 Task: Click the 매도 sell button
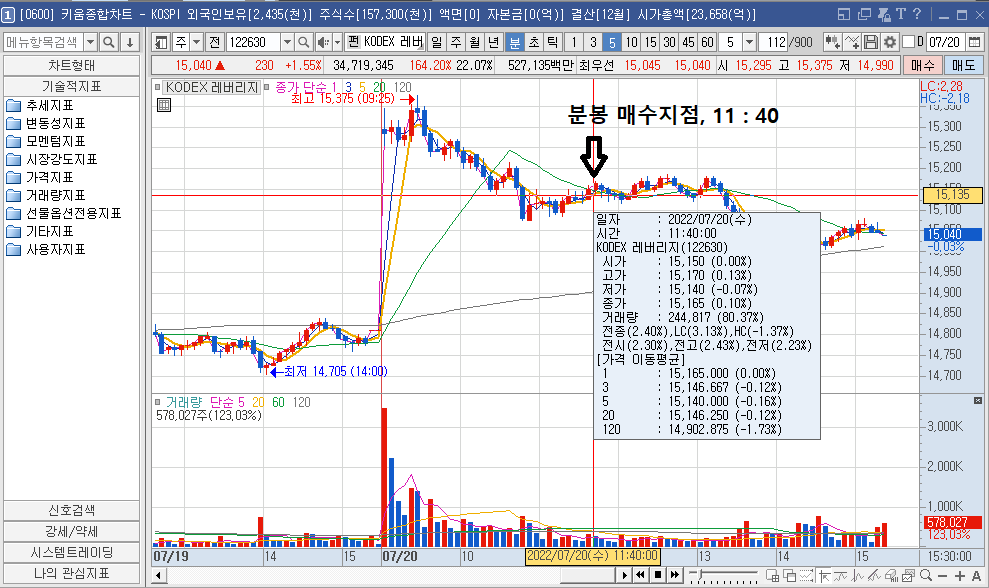(x=963, y=65)
